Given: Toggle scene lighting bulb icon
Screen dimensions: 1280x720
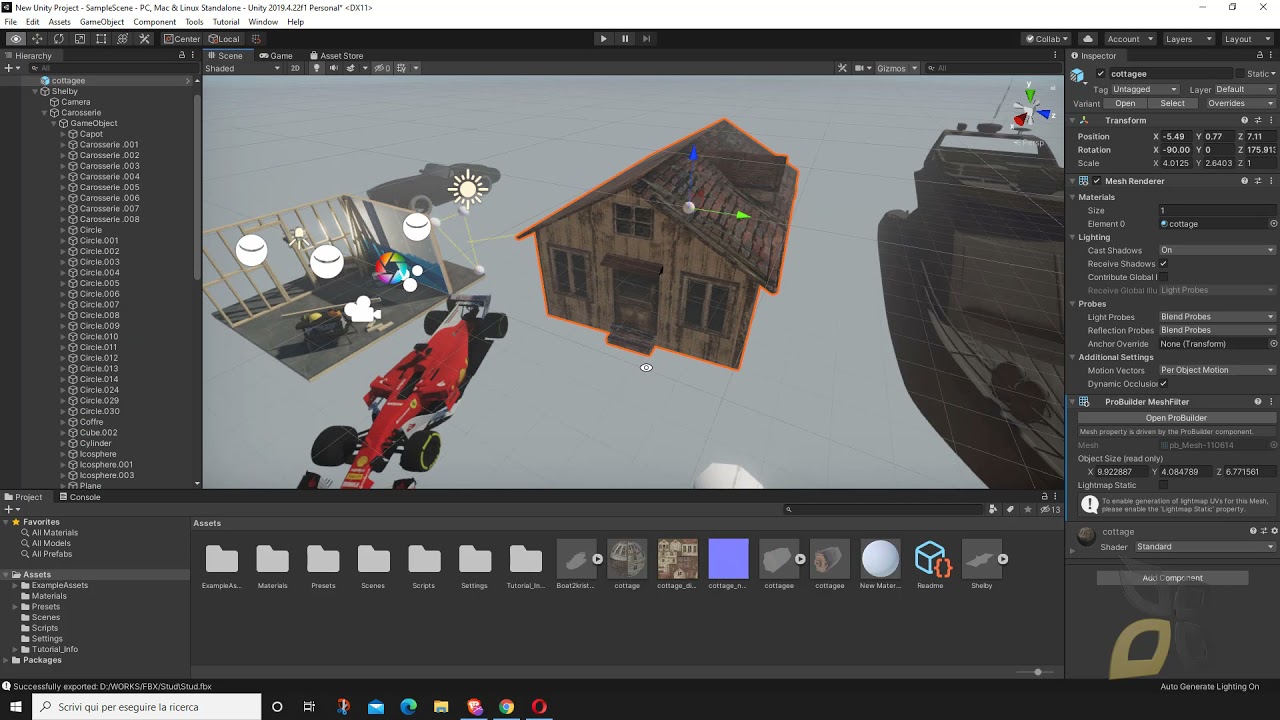Looking at the screenshot, I should (x=317, y=68).
